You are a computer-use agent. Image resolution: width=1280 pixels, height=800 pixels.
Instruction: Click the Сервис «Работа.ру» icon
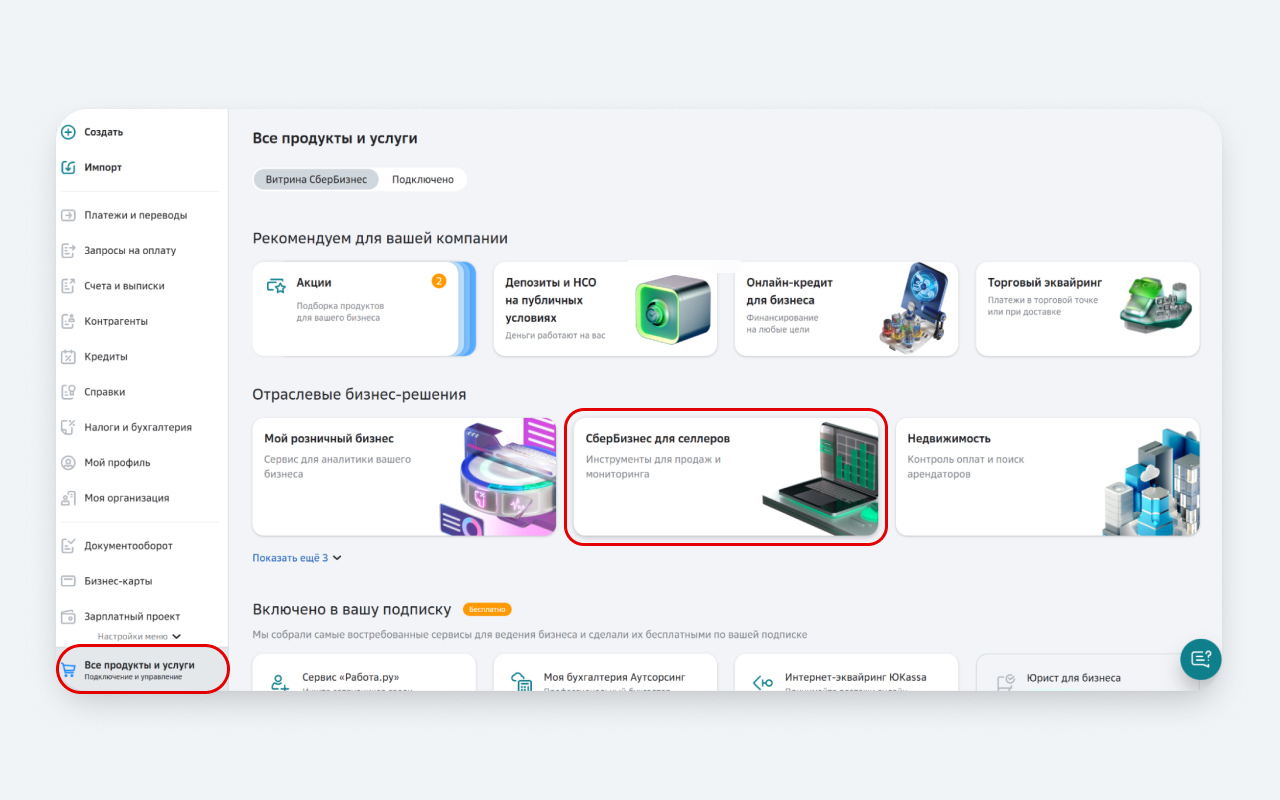279,683
